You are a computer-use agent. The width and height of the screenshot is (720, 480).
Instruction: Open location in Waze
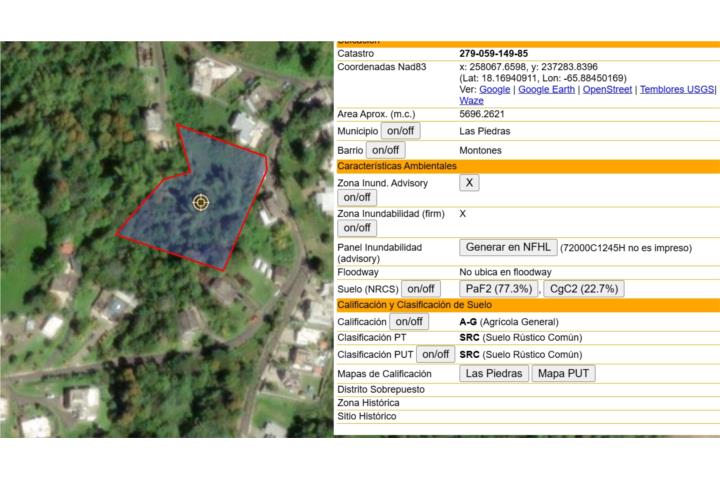coord(471,101)
